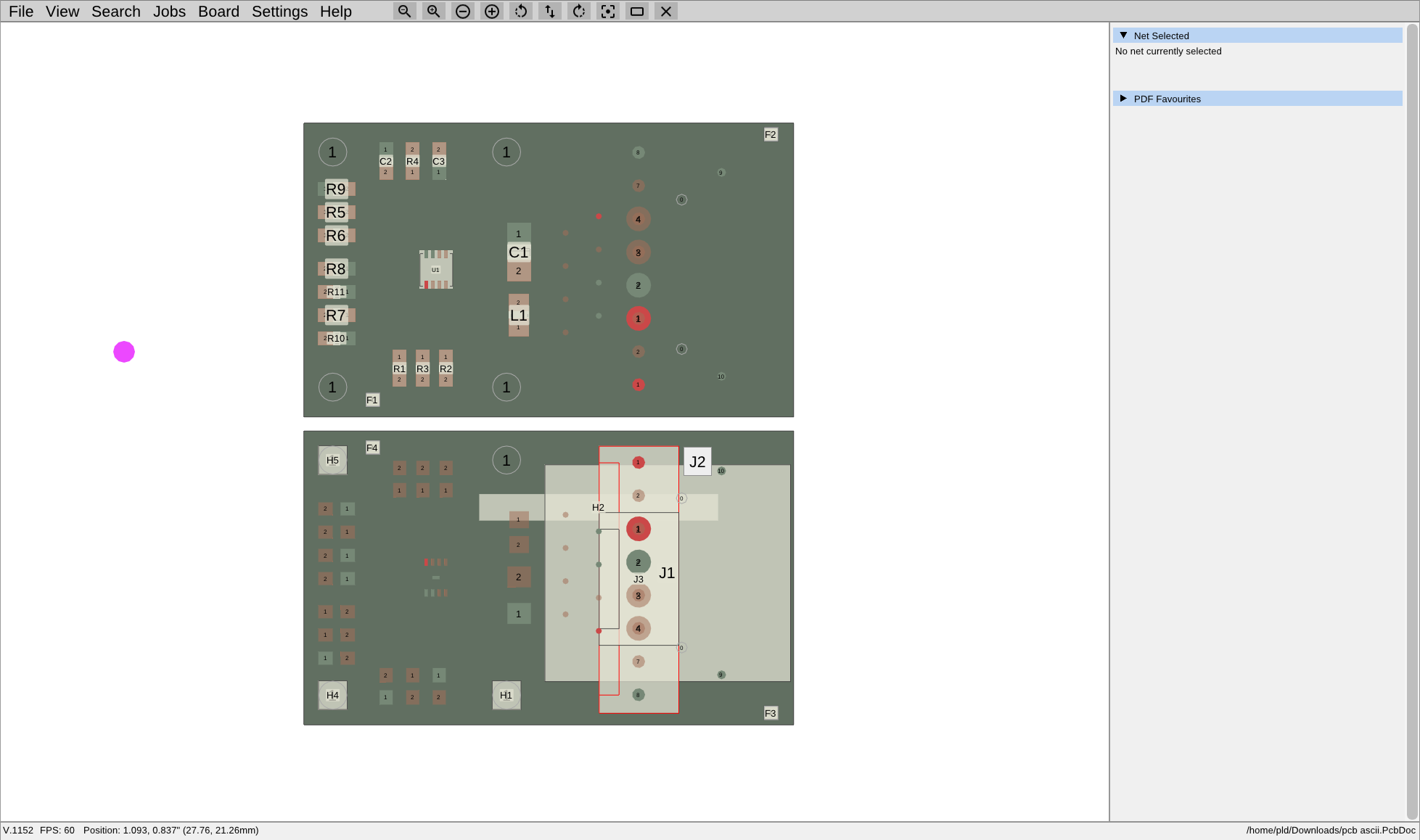The image size is (1420, 840).
Task: Click the circled plus icon in toolbar
Action: 491,11
